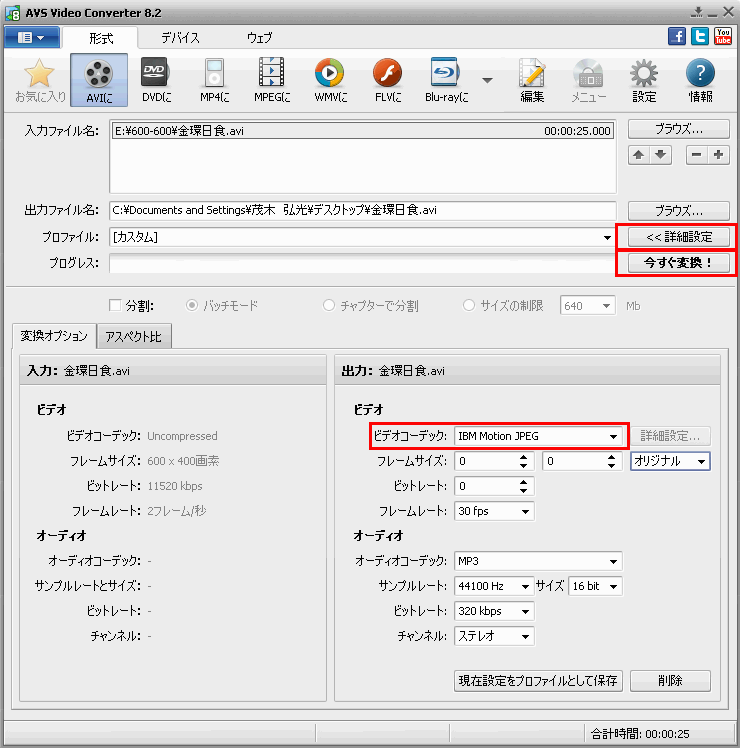Image resolution: width=740 pixels, height=748 pixels.
Task: Open the 編集 (edit) tool
Action: (532, 80)
